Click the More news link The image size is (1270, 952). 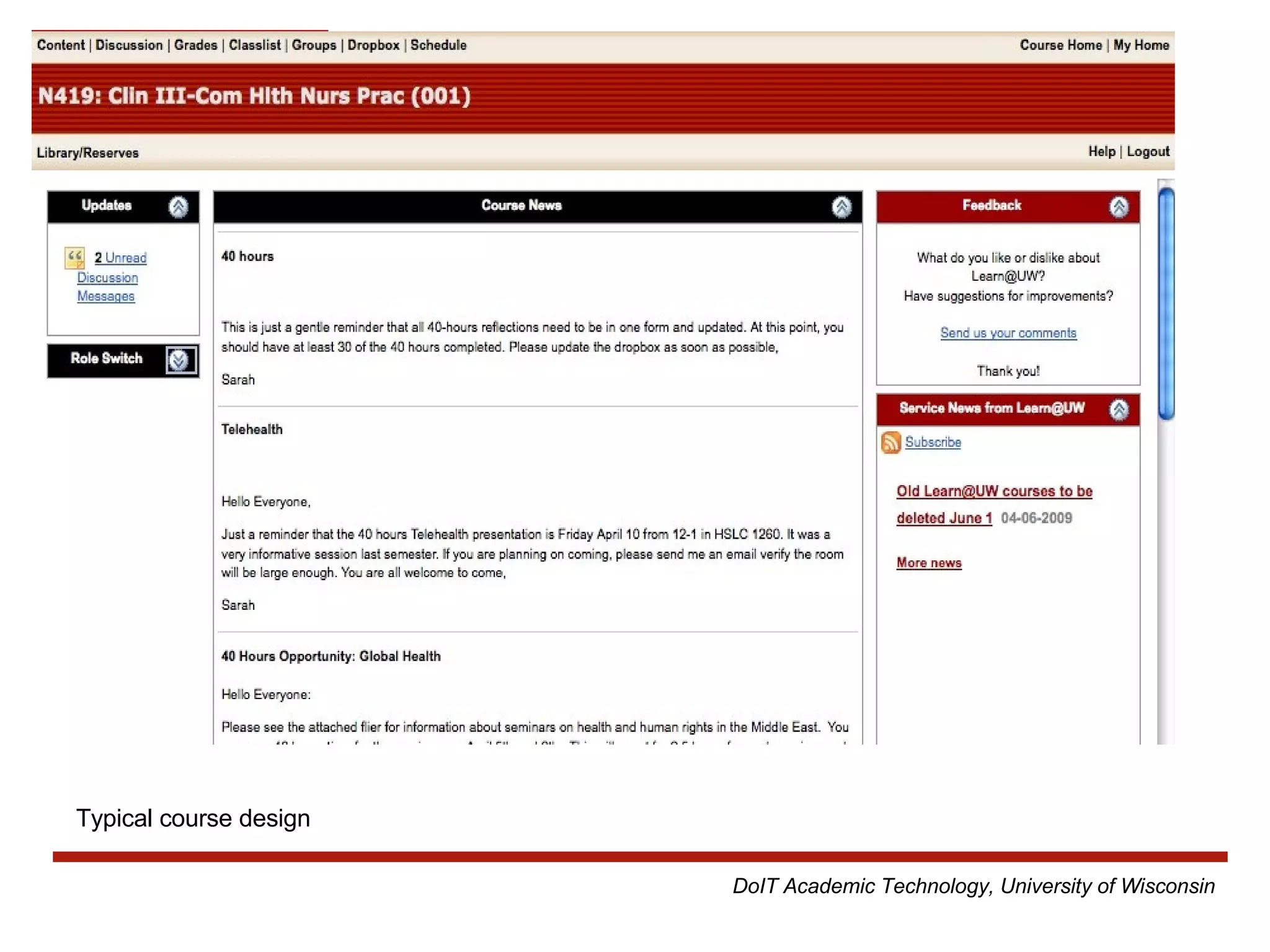(x=928, y=563)
